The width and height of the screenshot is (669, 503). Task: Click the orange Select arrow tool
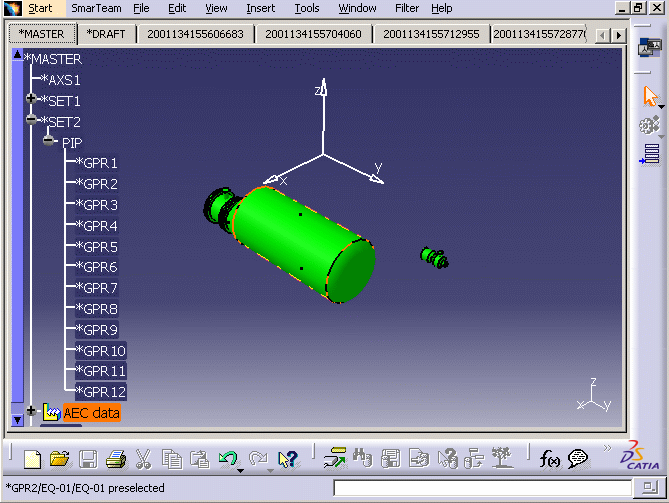tap(649, 96)
